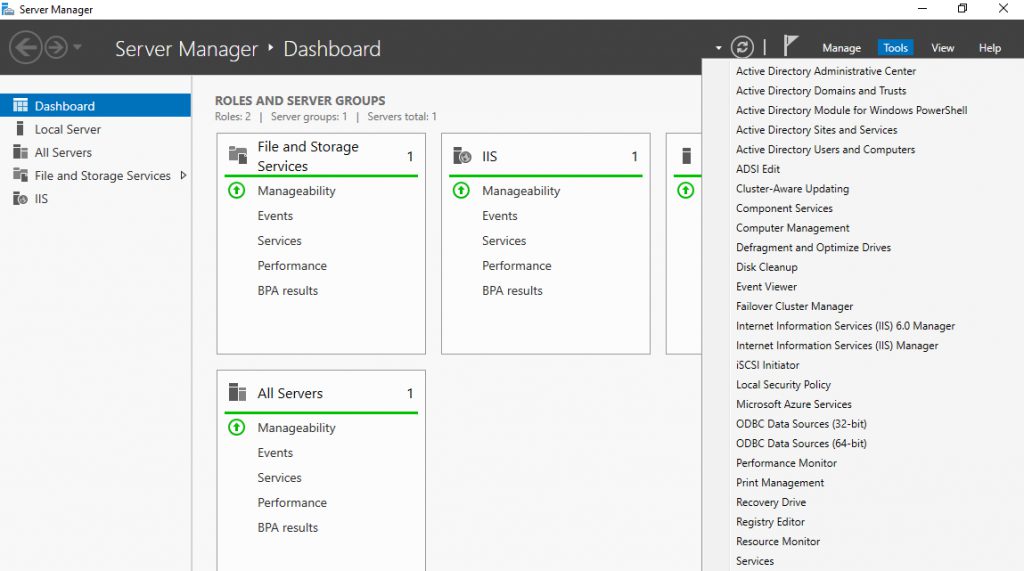Choose Event Viewer from Tools menu
The image size is (1024, 571).
766,286
